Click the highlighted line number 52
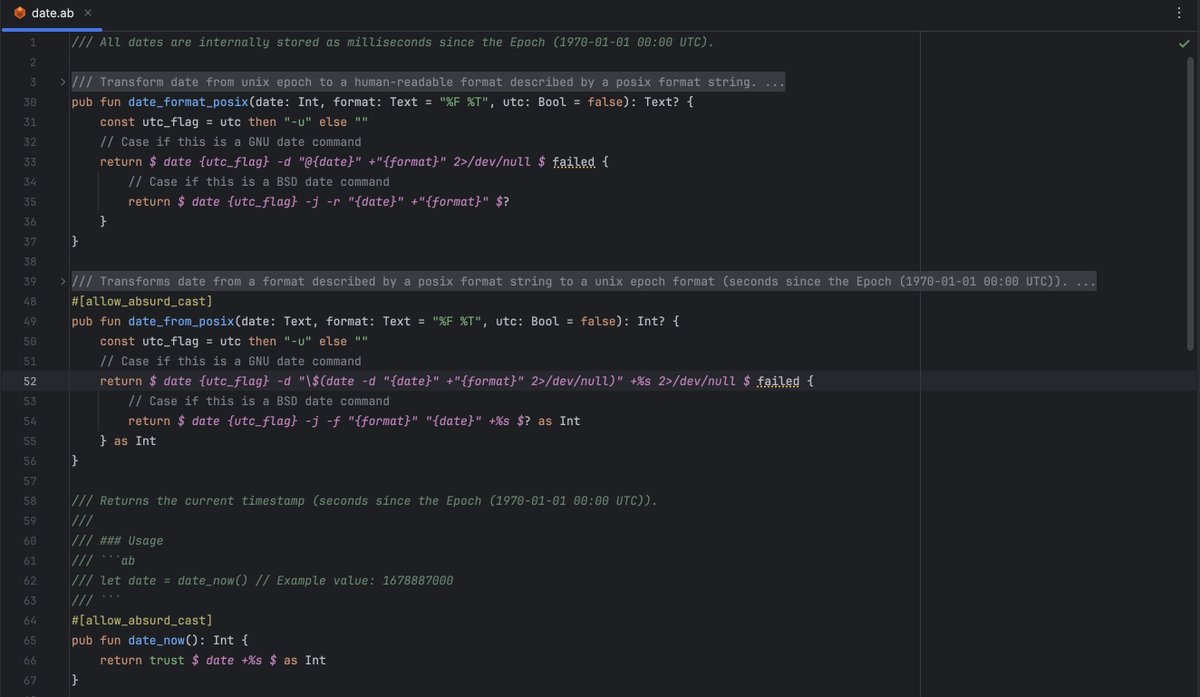This screenshot has width=1200, height=697. tap(29, 381)
